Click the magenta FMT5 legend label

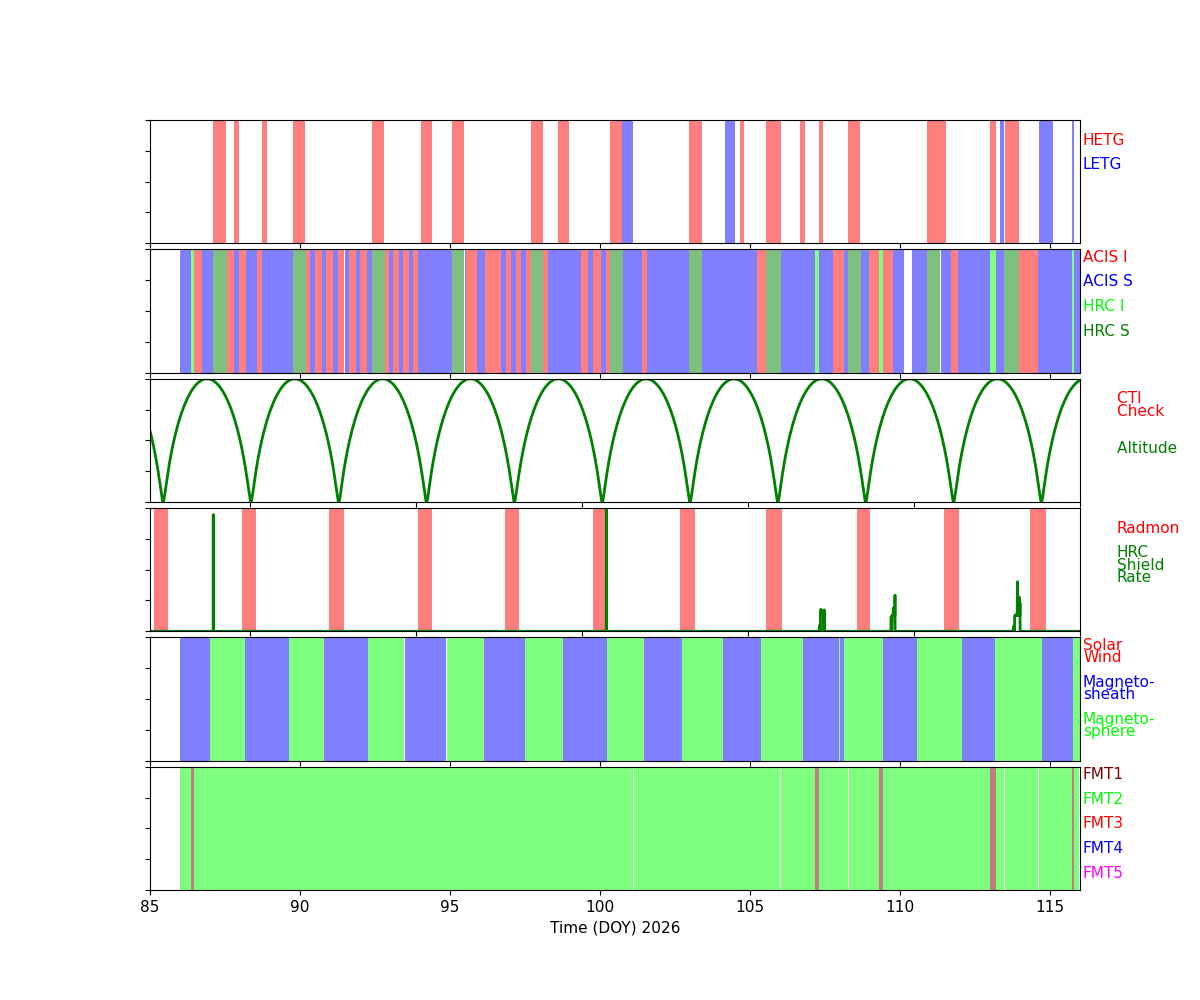1102,873
